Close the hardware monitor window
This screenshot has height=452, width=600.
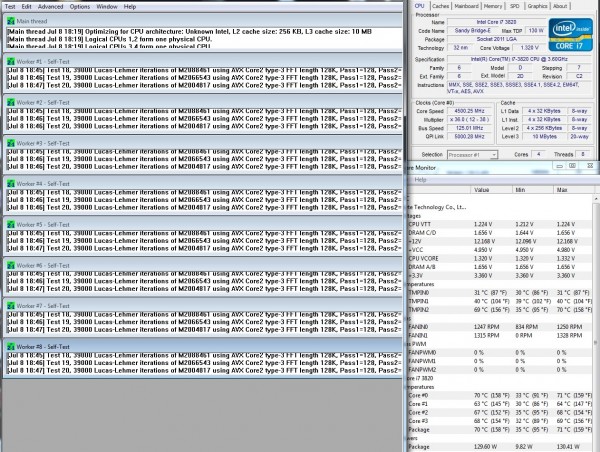coord(590,166)
